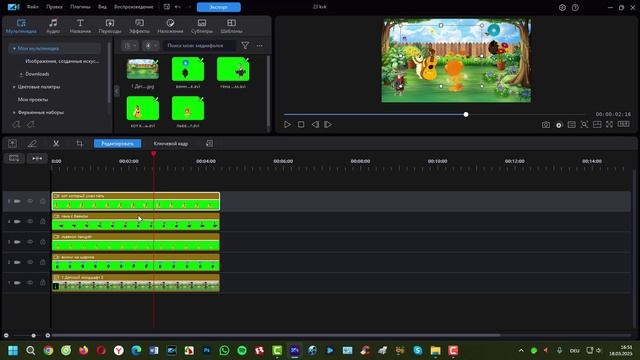Expand the Фирменные наборы node
Image resolution: width=640 pixels, height=360 pixels.
(x=14, y=112)
